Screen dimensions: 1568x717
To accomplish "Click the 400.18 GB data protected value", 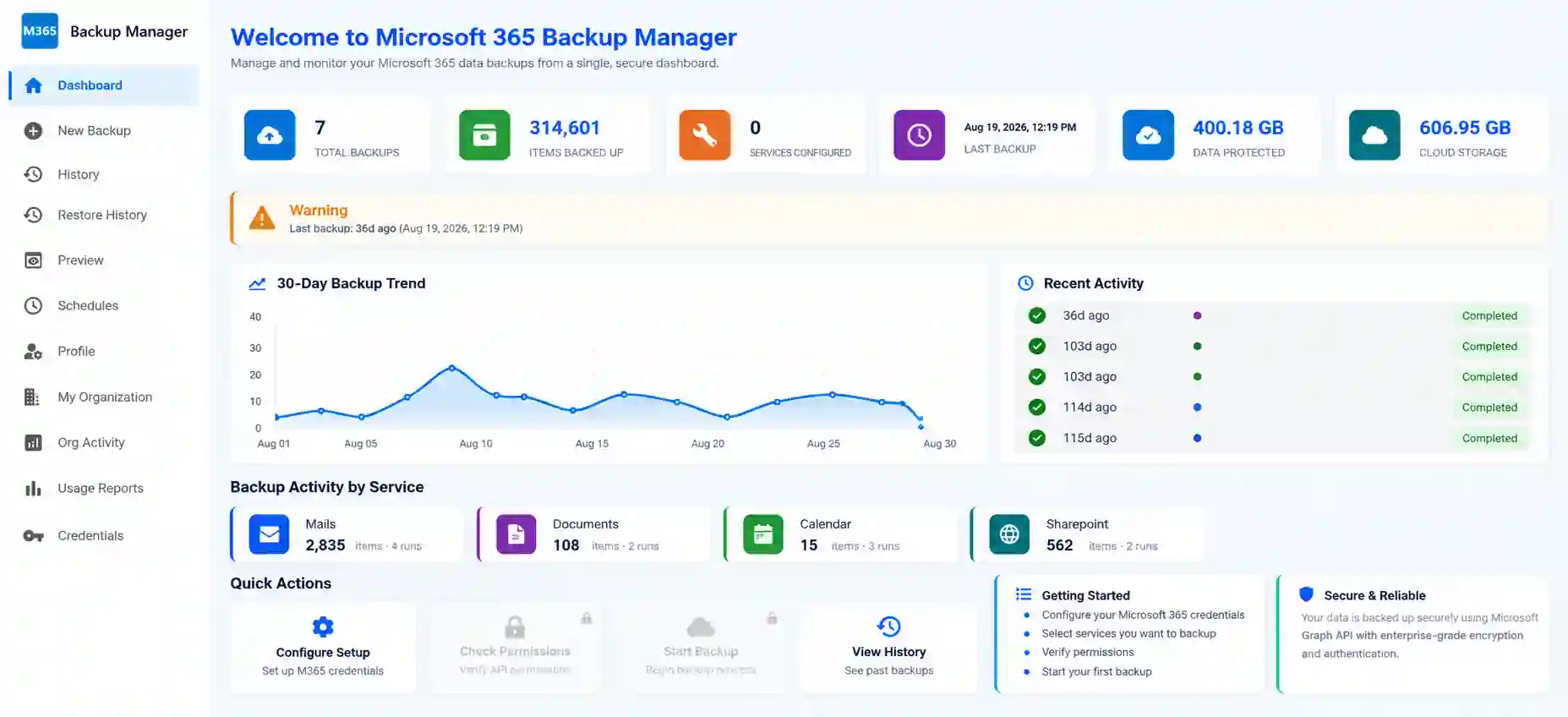I will pyautogui.click(x=1238, y=128).
